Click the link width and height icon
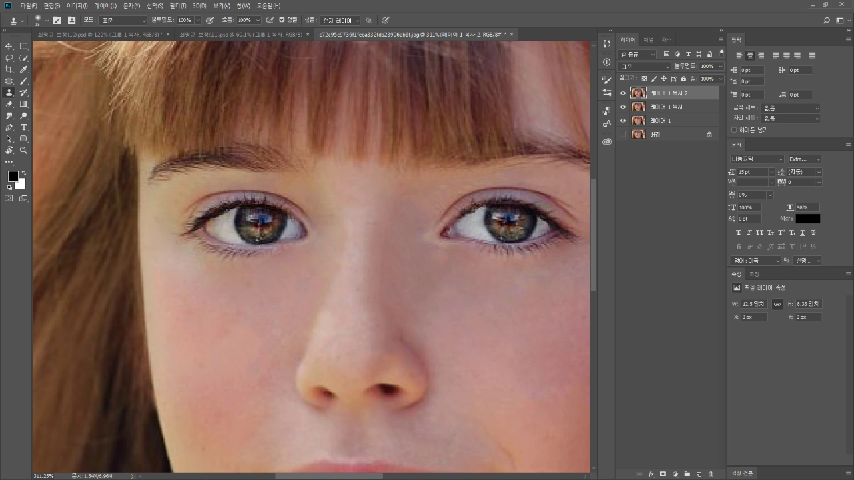The height and width of the screenshot is (480, 854). [x=777, y=303]
